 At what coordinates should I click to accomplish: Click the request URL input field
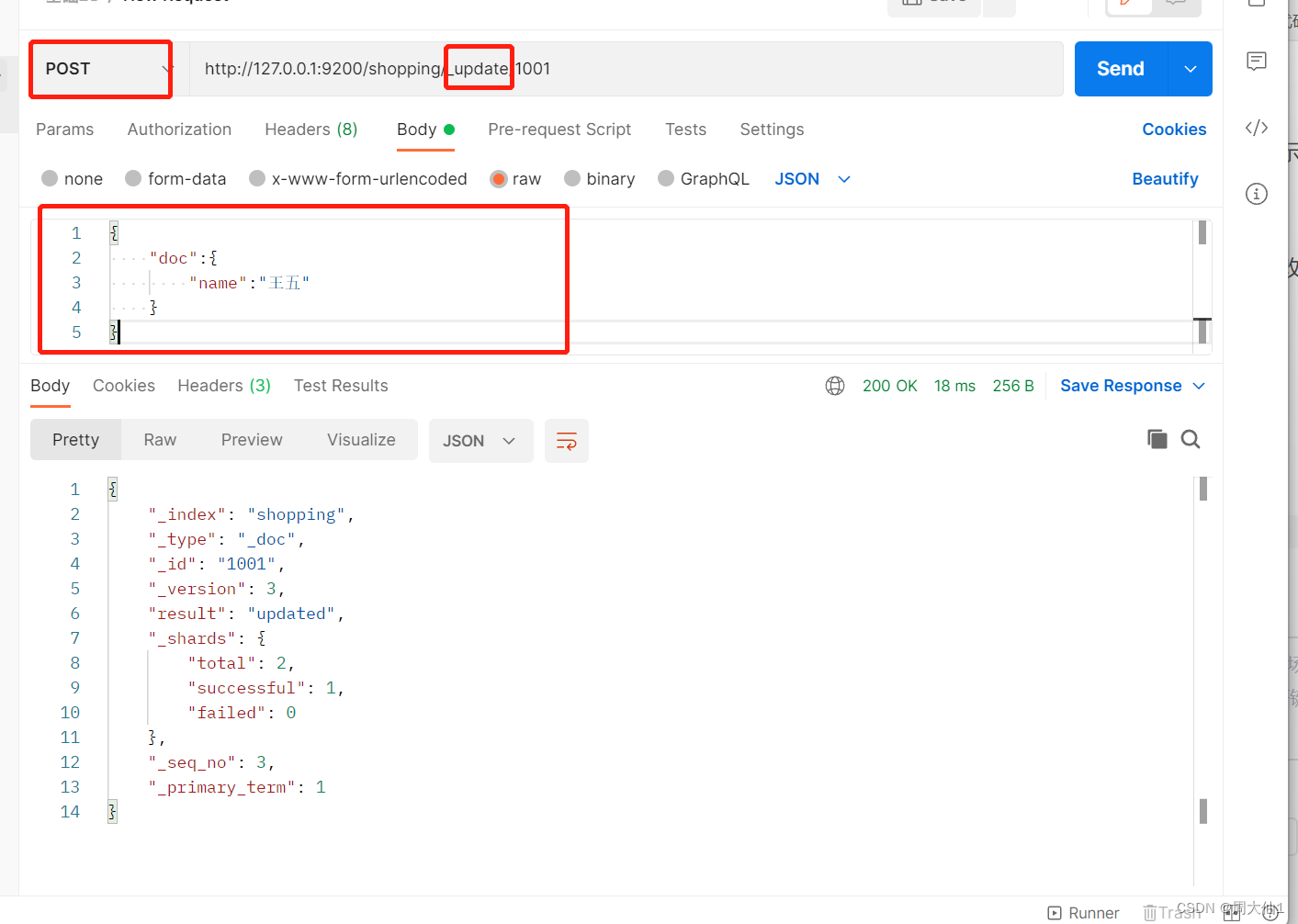[626, 69]
